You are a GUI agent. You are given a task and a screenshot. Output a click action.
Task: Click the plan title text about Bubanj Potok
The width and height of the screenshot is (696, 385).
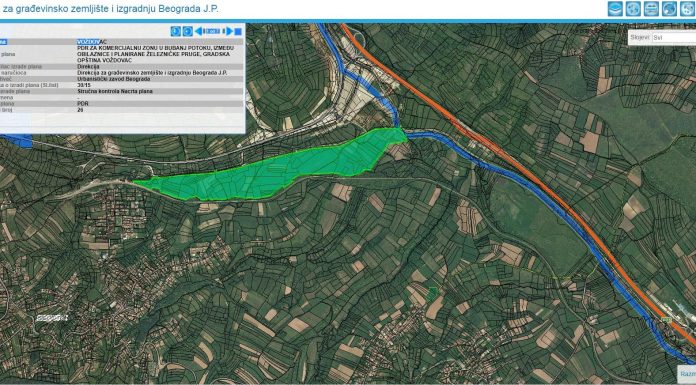coord(154,54)
